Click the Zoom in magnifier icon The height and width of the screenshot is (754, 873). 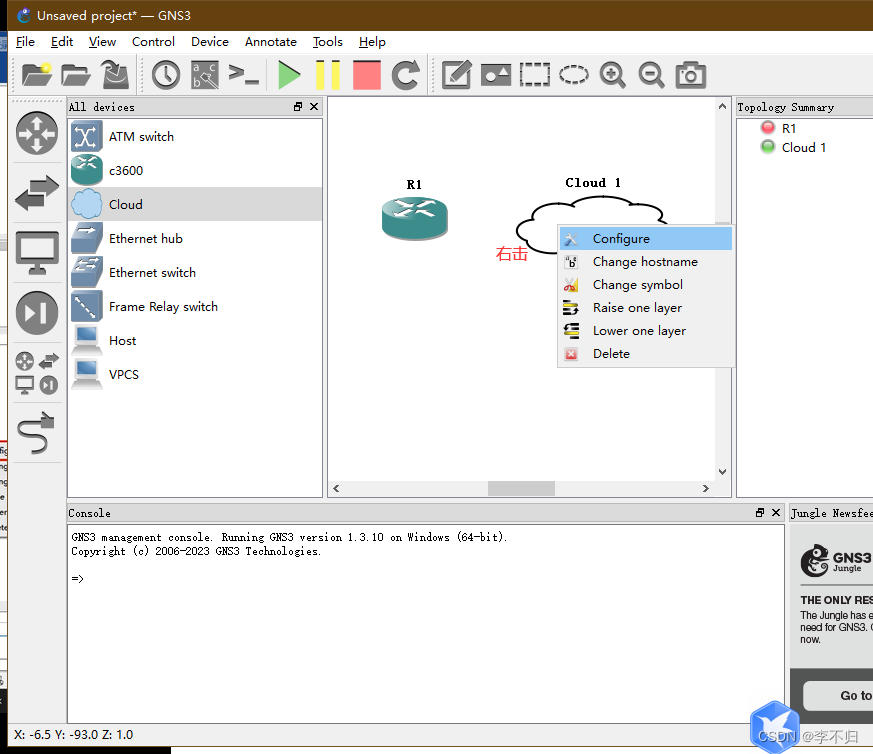612,75
